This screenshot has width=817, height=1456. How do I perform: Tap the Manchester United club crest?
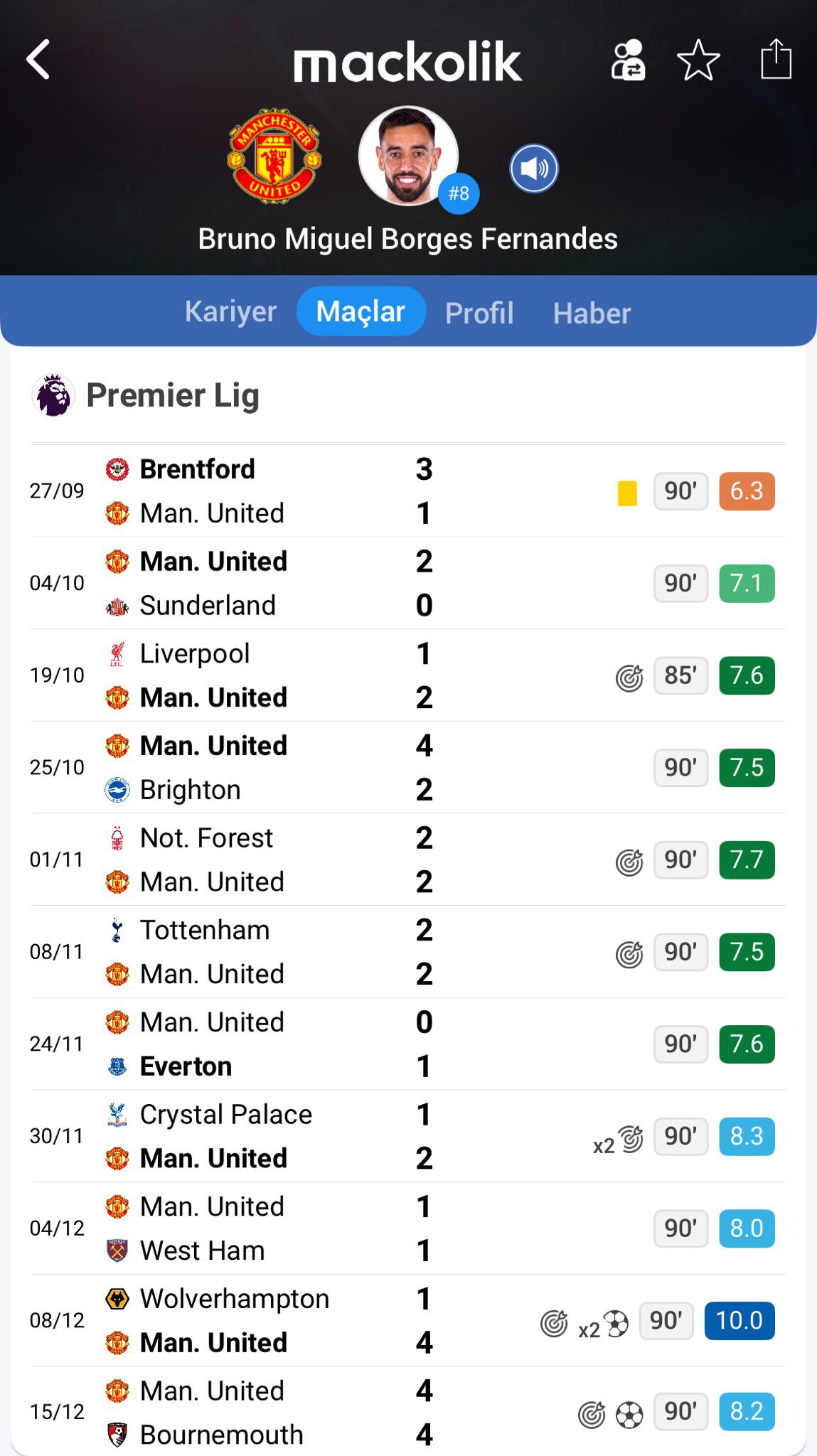click(x=274, y=156)
